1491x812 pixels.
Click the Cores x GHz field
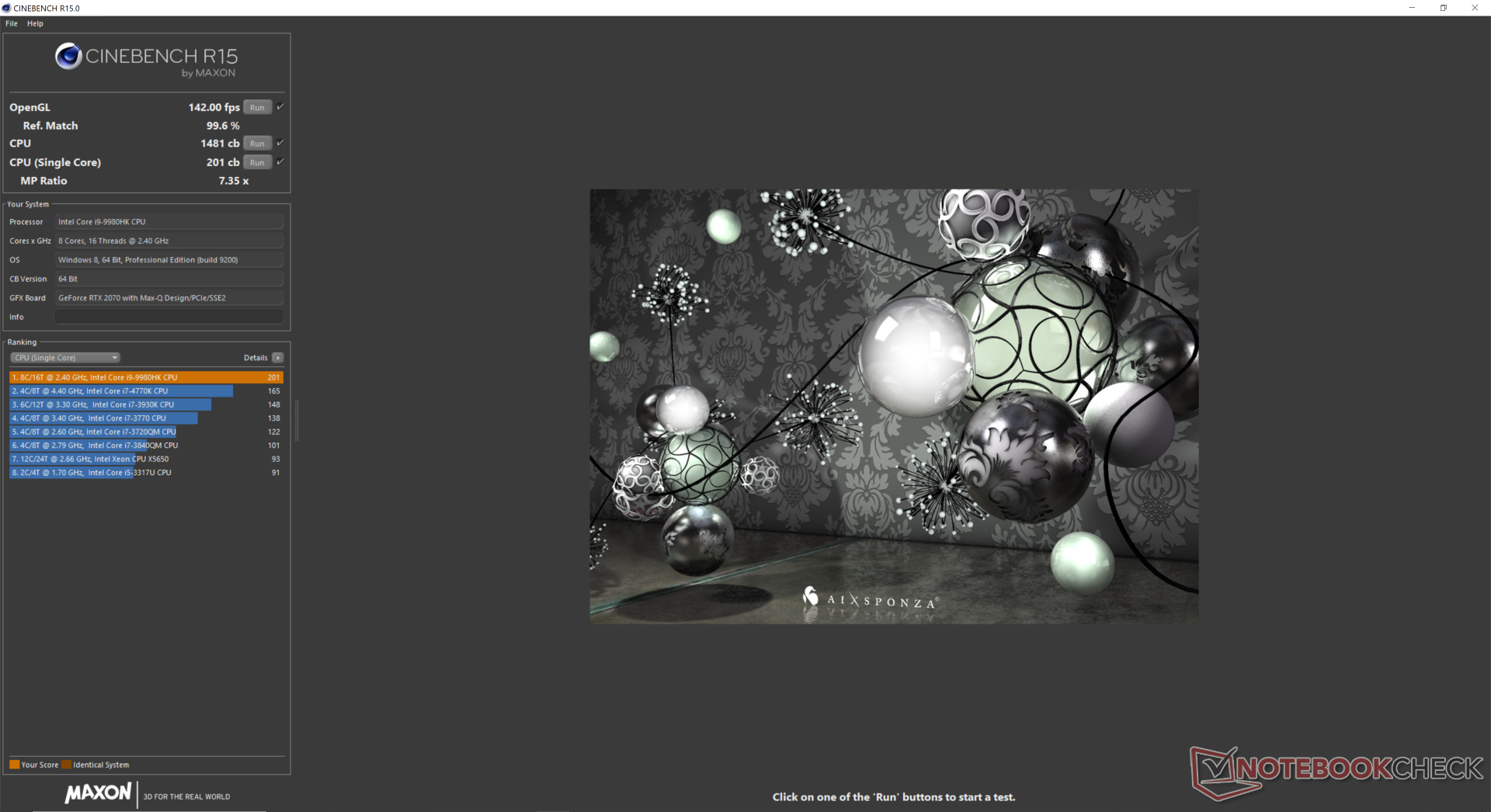point(169,241)
